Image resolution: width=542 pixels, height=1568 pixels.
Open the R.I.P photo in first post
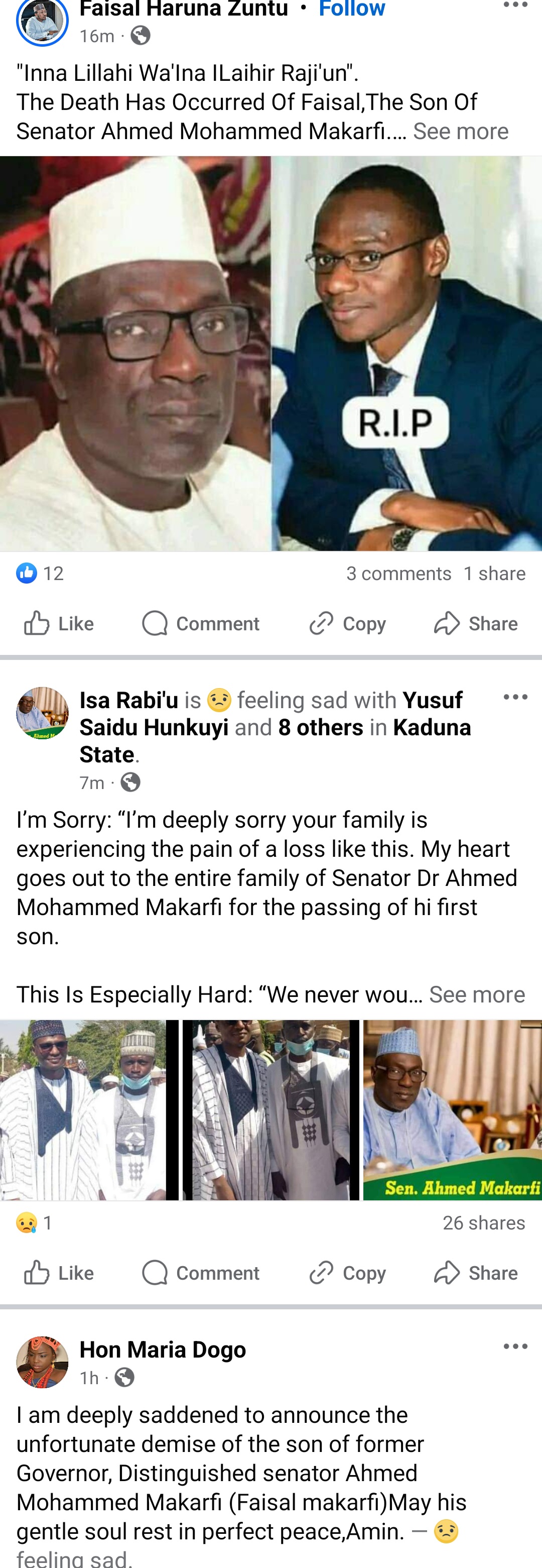(406, 353)
